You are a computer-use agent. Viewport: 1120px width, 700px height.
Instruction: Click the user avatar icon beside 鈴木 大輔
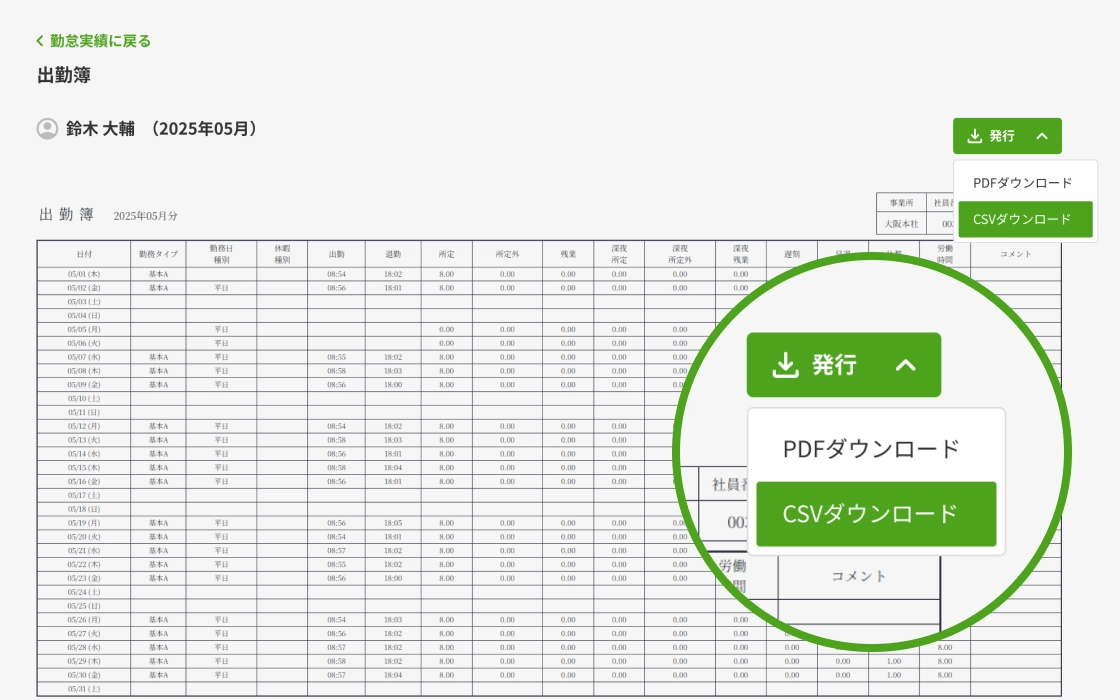[47, 129]
